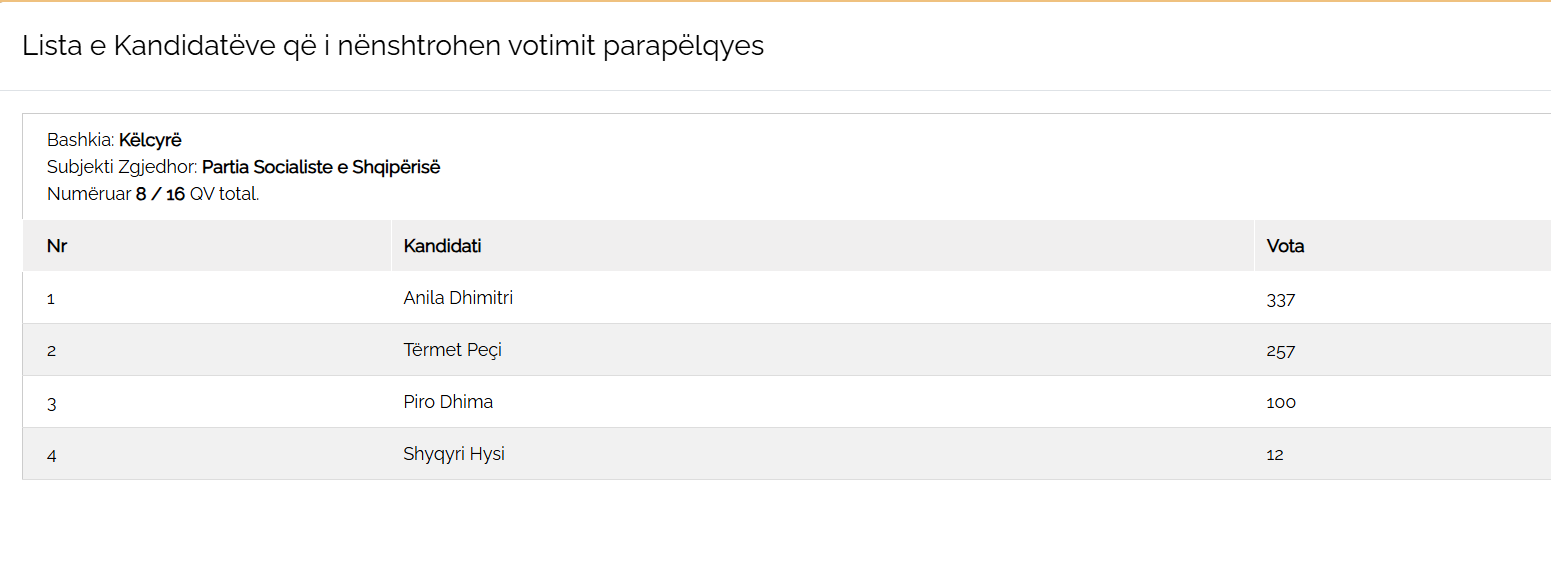The width and height of the screenshot is (1551, 571).
Task: Click the 257 vote count
Action: [x=1280, y=351]
